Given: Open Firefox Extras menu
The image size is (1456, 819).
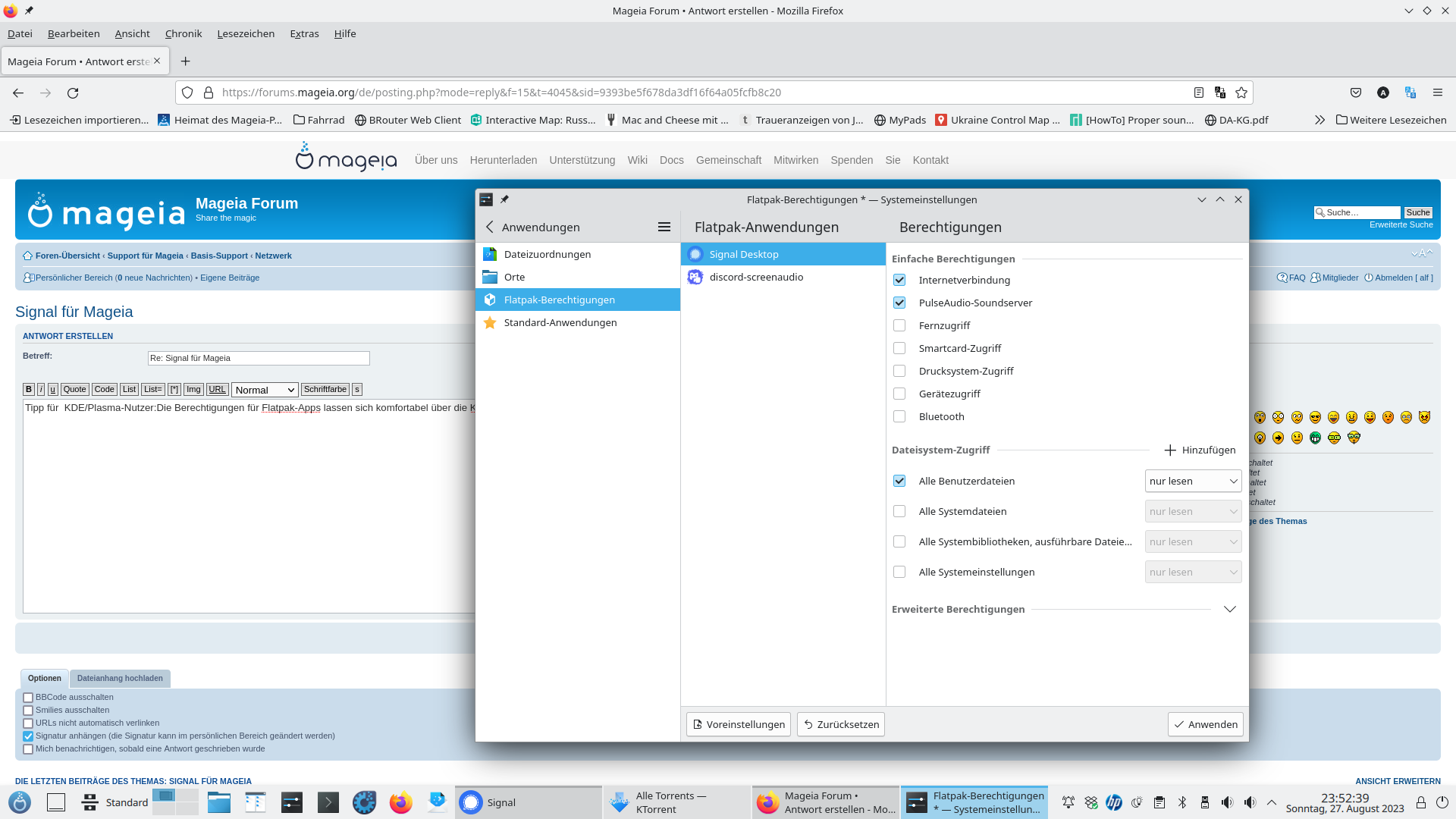Looking at the screenshot, I should tap(304, 33).
